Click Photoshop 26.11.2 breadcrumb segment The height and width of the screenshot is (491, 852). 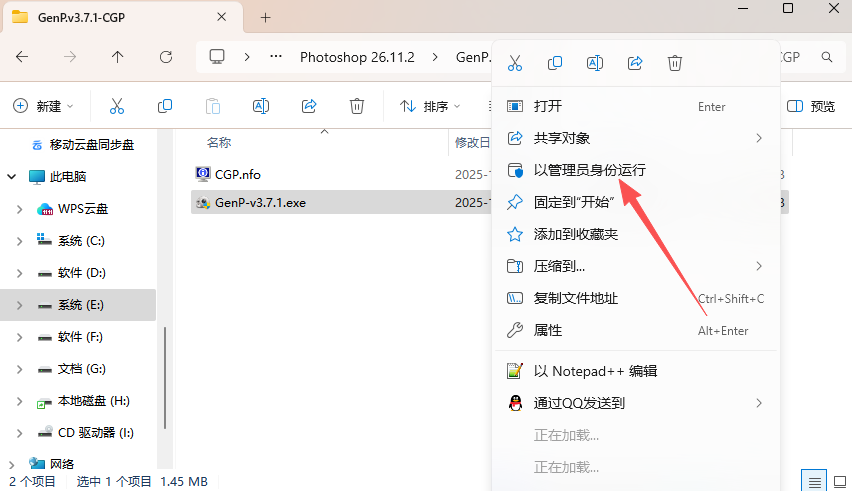[357, 57]
